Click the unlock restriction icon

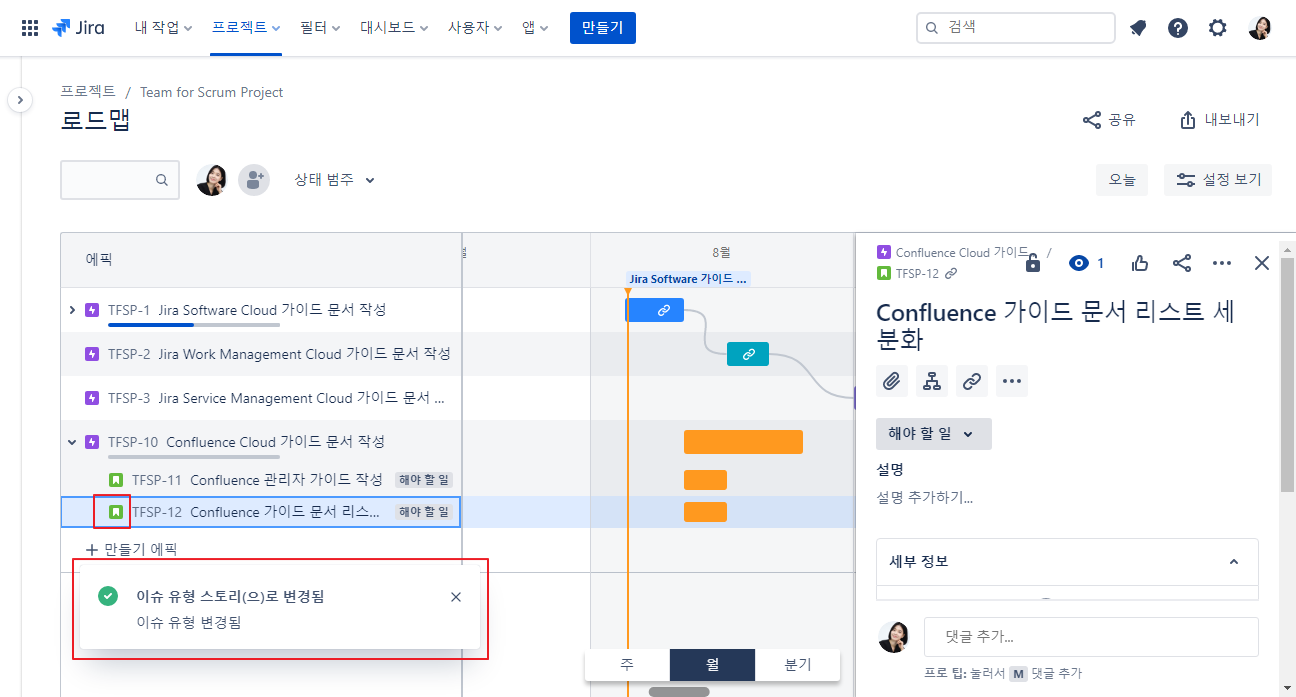1033,263
